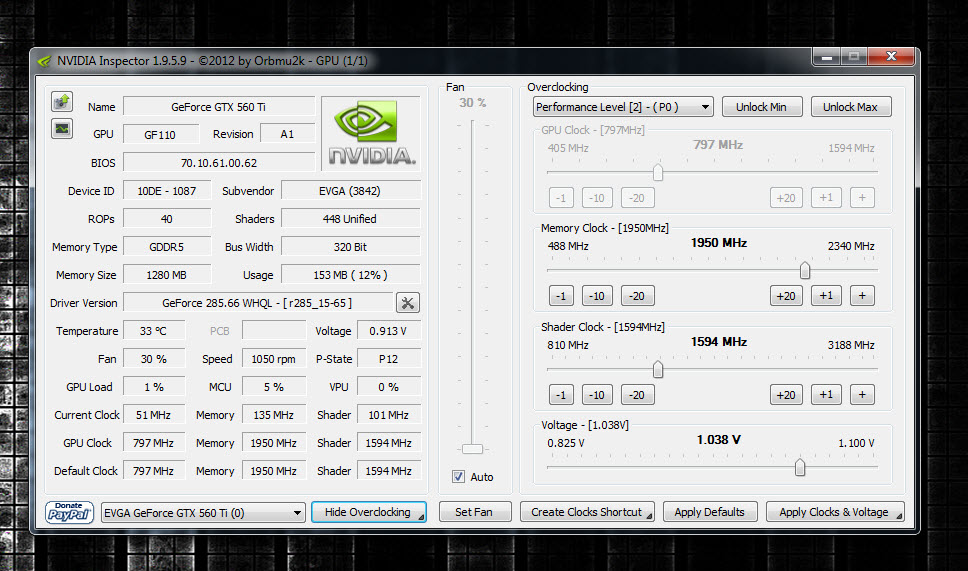Click Memory Clock +20 button
Viewport: 968px width, 571px height.
coord(786,296)
